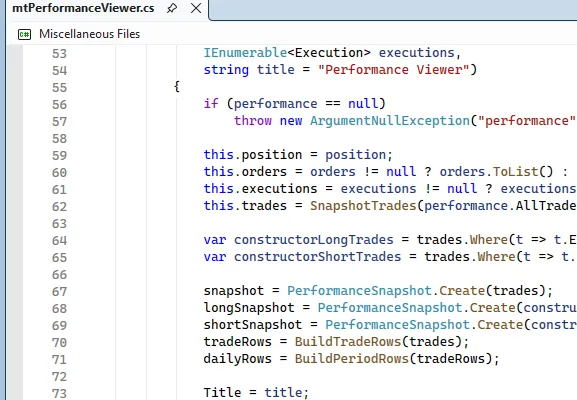Click the 'if' keyword on line 56
577x400 pixels.
pyautogui.click(x=211, y=104)
